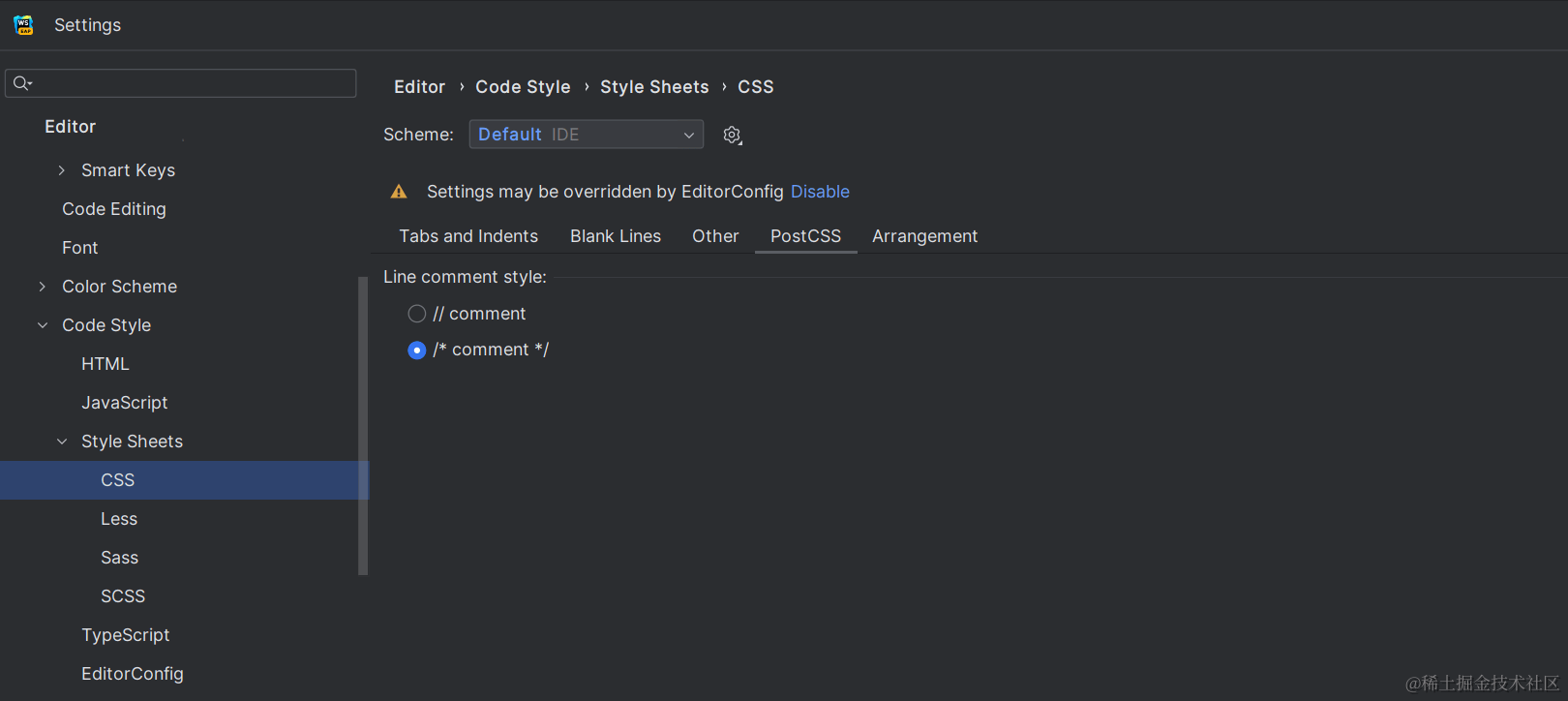Click the Scheme label
The image size is (1568, 701).
tap(418, 135)
